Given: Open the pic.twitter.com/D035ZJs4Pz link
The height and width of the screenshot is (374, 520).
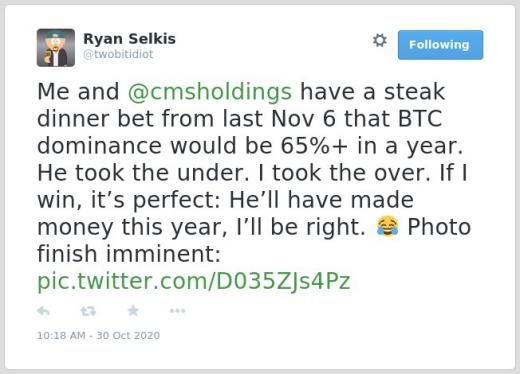Looking at the screenshot, I should 194,281.
